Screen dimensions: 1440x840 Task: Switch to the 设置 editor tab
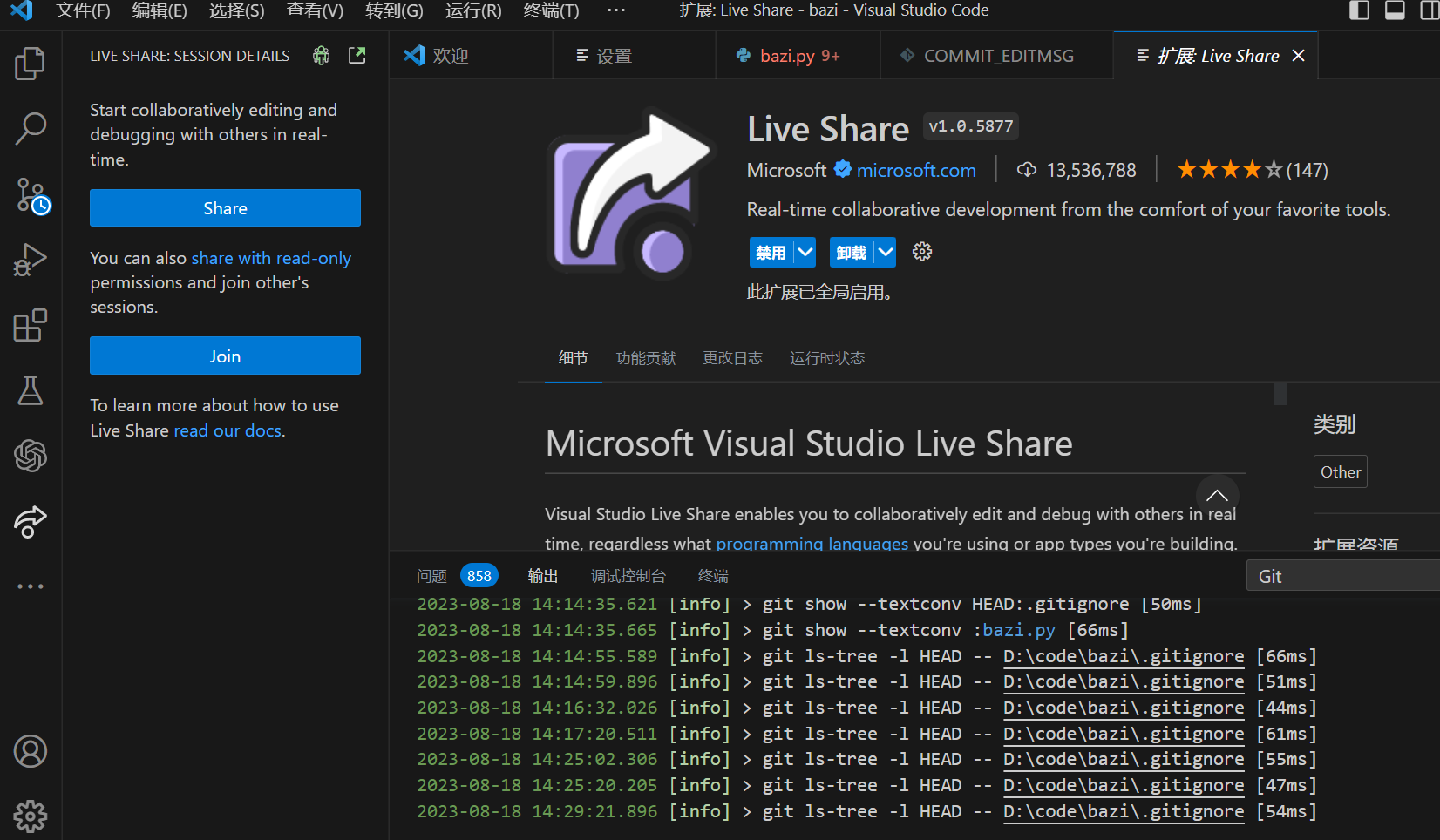pos(634,56)
